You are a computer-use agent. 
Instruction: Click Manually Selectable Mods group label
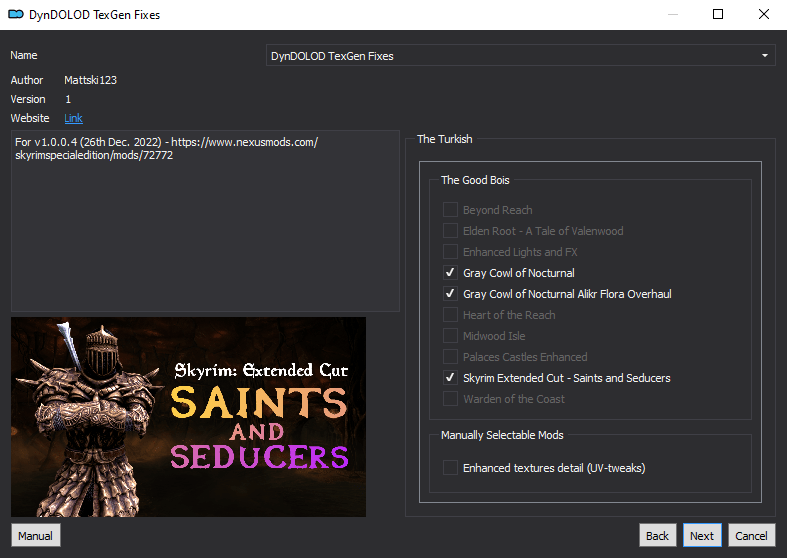pyautogui.click(x=502, y=435)
